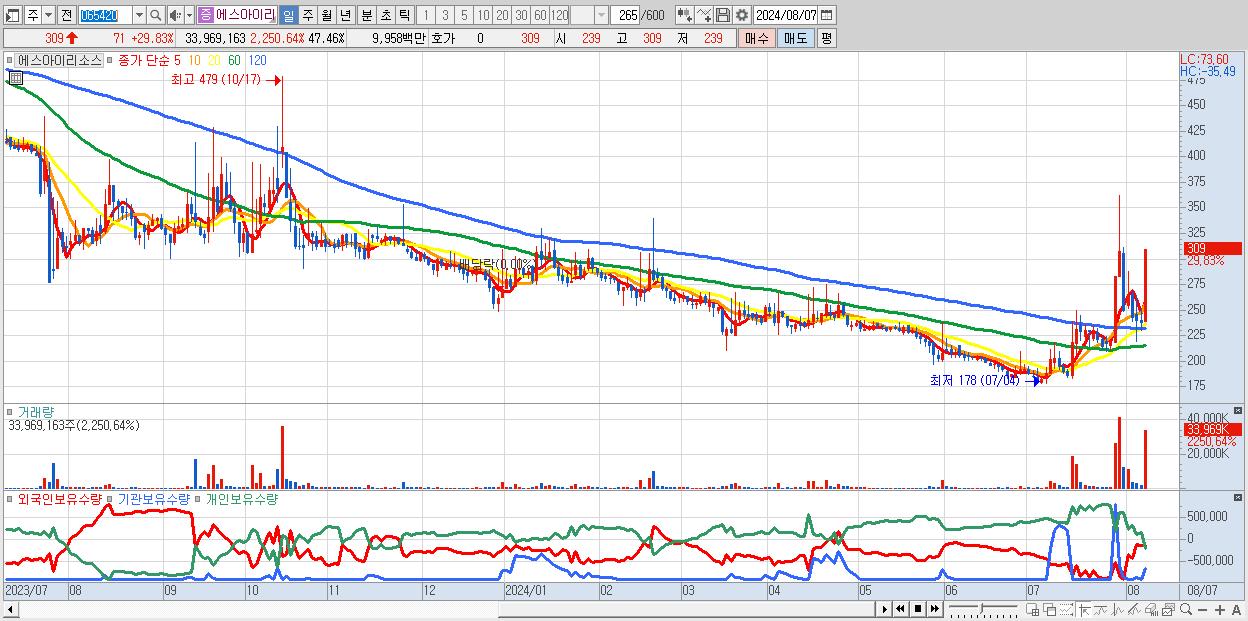The image size is (1248, 621).
Task: Click the 최저 178 (07/04) marker label
Action: click(x=974, y=380)
